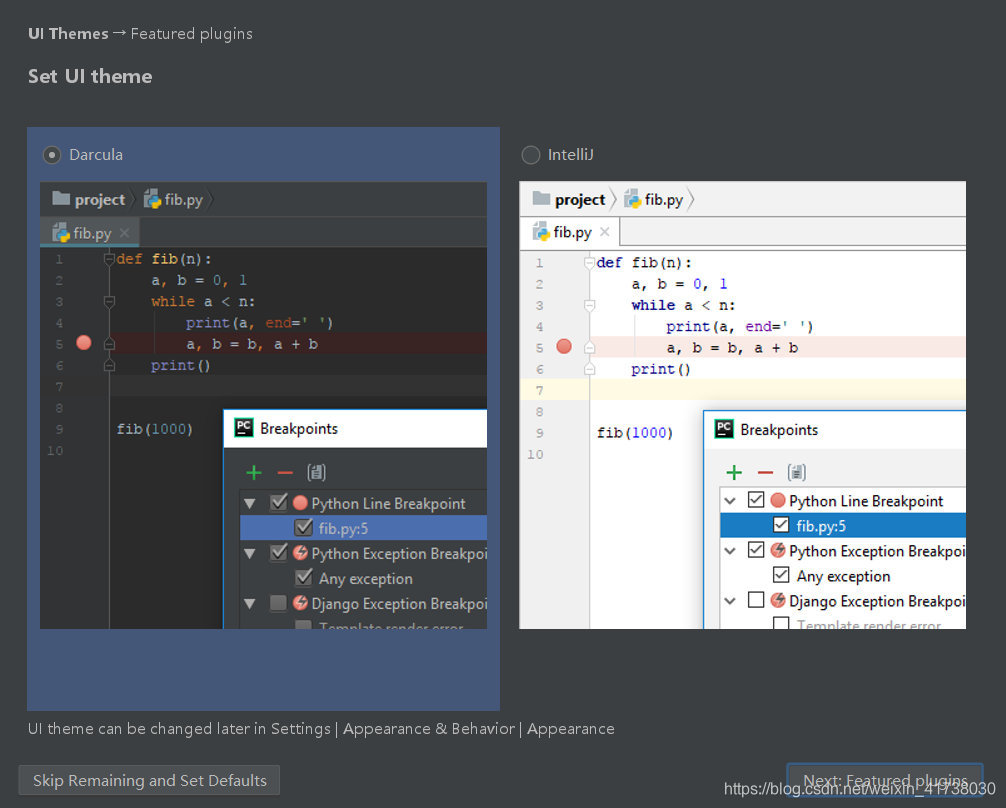1006x808 pixels.
Task: Click fib(1000) code in Darcula preview
Action: tap(155, 429)
